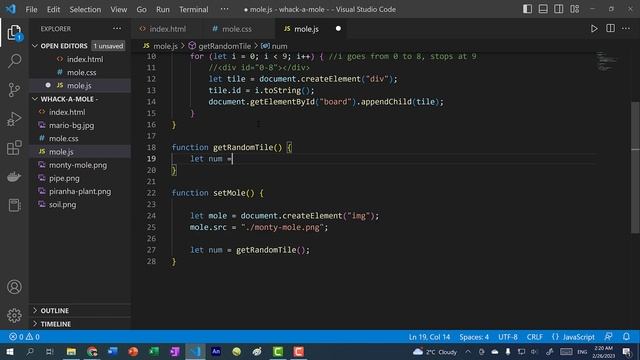Open the File menu
This screenshot has height=360, width=640.
pos(31,9)
